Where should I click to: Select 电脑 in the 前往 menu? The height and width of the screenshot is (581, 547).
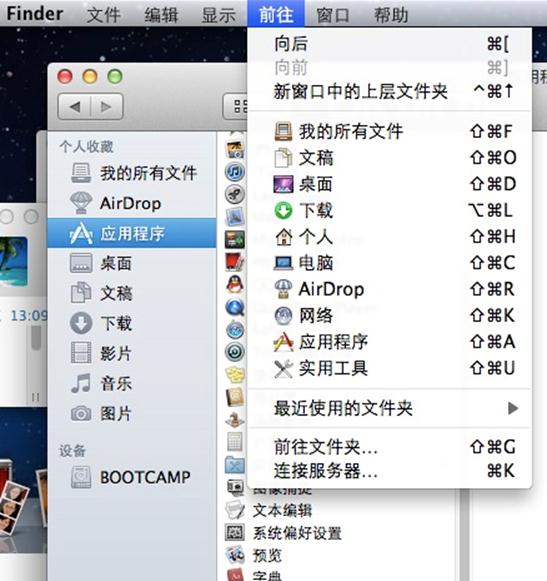(390, 263)
